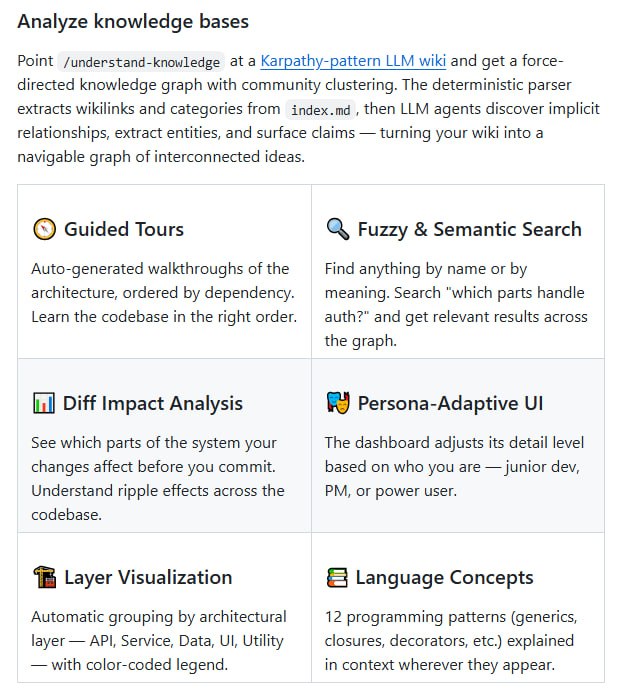Click the compass icon beside Guided Tours
This screenshot has height=697, width=636.
click(x=44, y=229)
